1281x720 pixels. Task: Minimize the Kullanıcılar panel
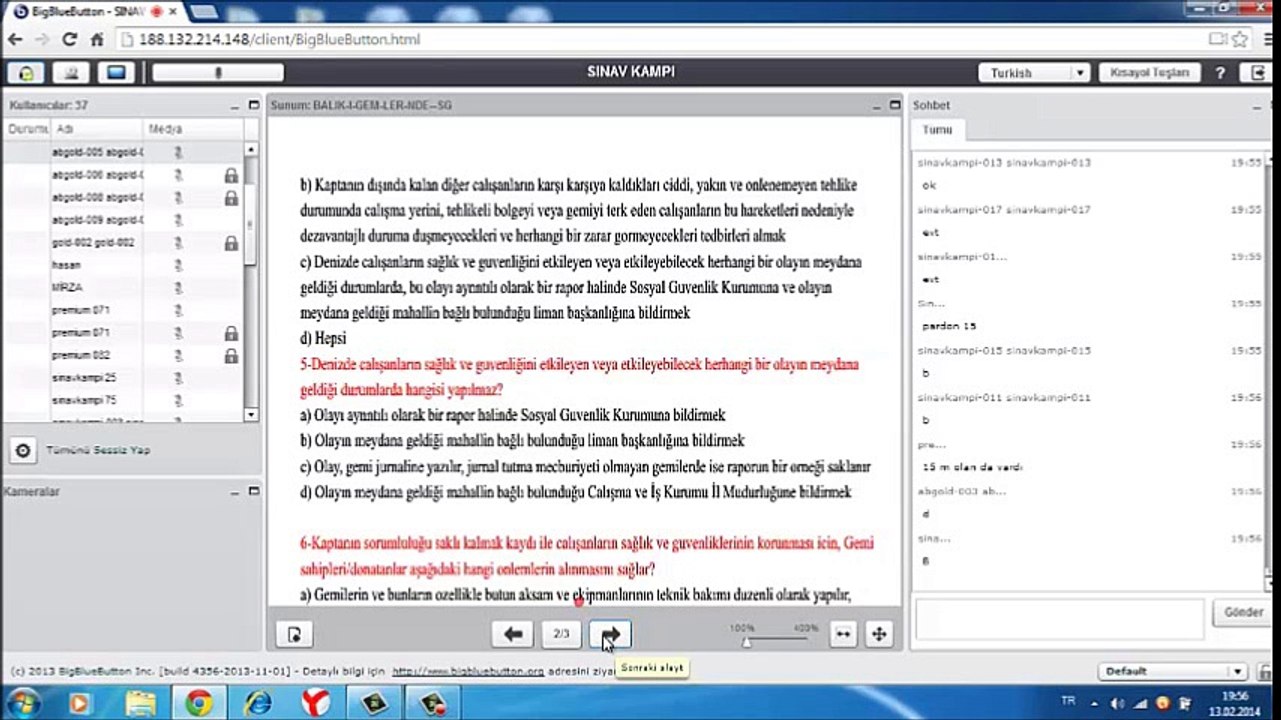[x=237, y=105]
